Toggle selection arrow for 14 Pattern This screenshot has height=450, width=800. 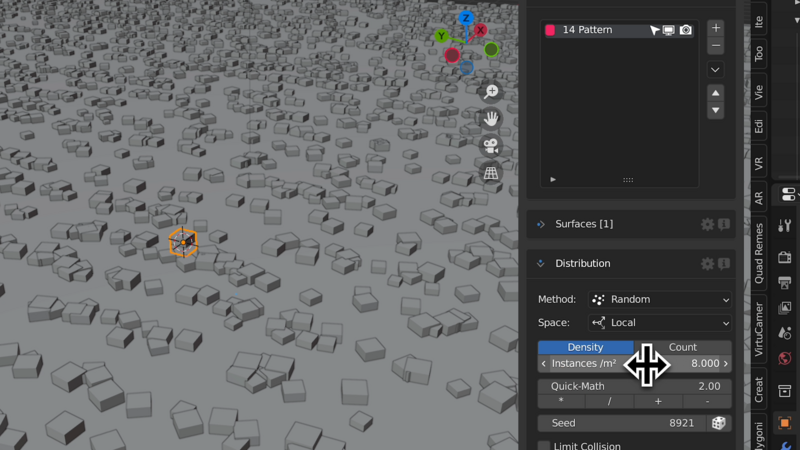[x=654, y=30]
